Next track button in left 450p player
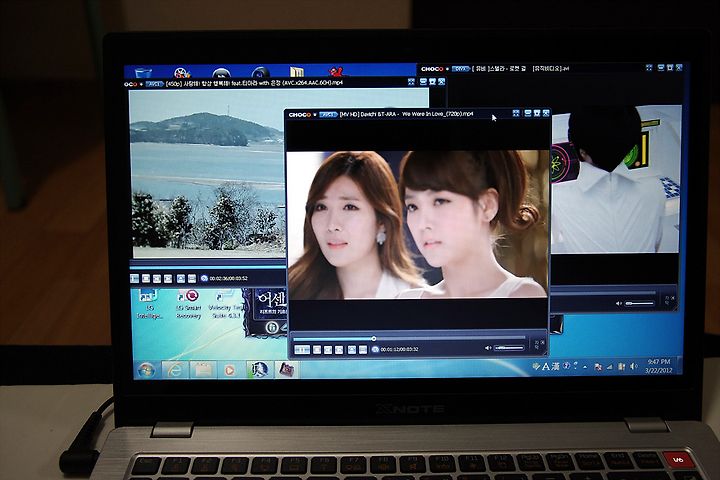The height and width of the screenshot is (480, 720). tap(168, 279)
